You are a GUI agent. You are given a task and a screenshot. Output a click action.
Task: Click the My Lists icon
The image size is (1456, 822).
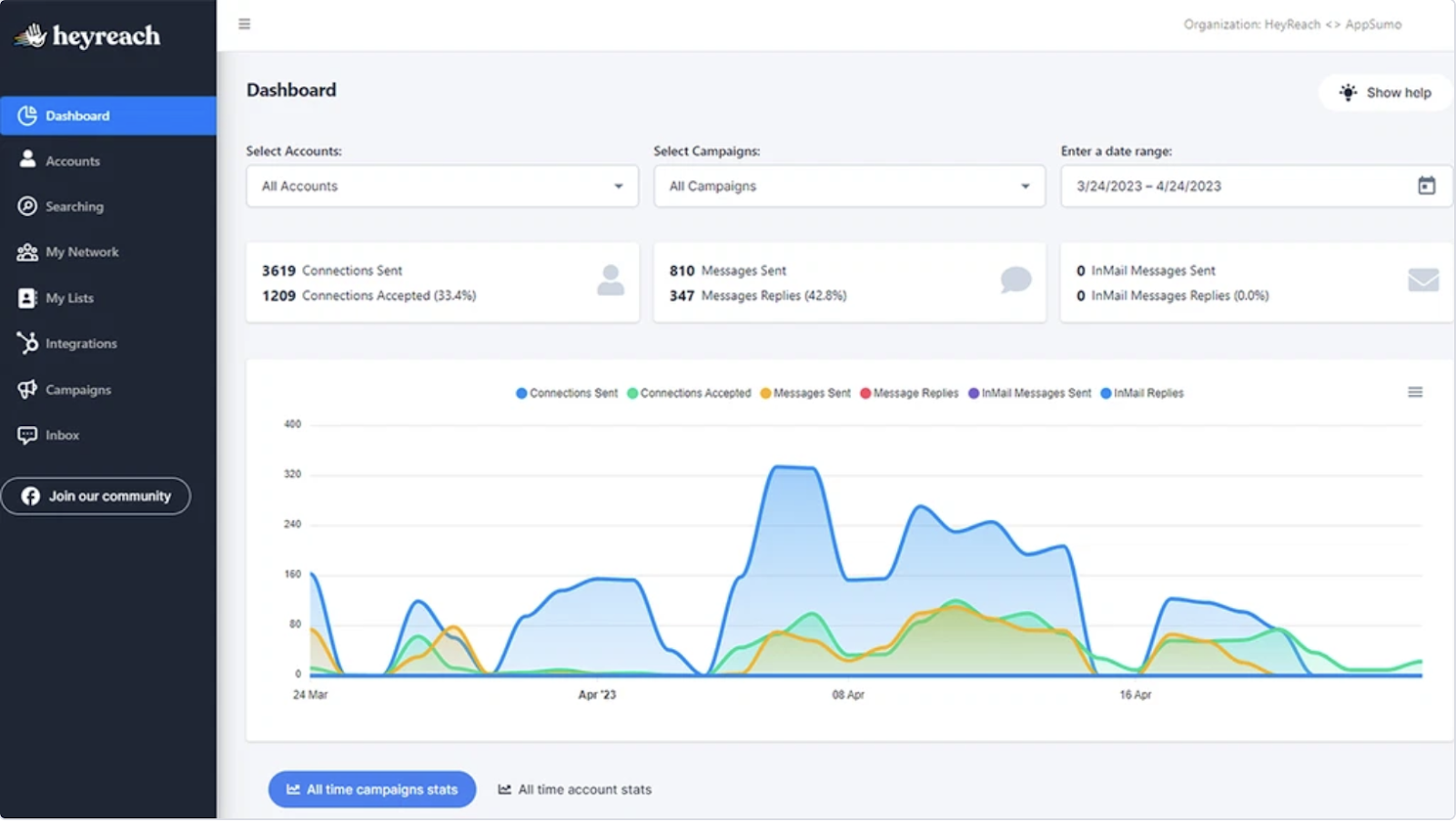(x=27, y=298)
